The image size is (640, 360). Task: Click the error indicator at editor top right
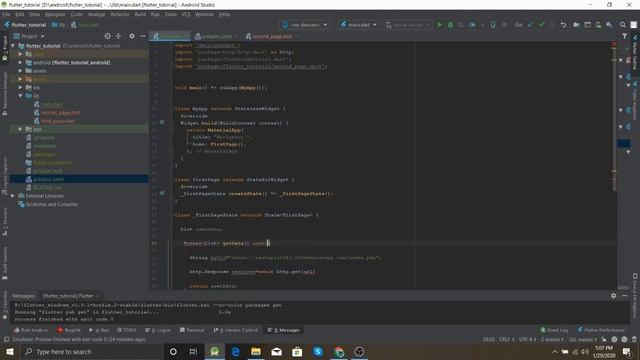click(614, 44)
